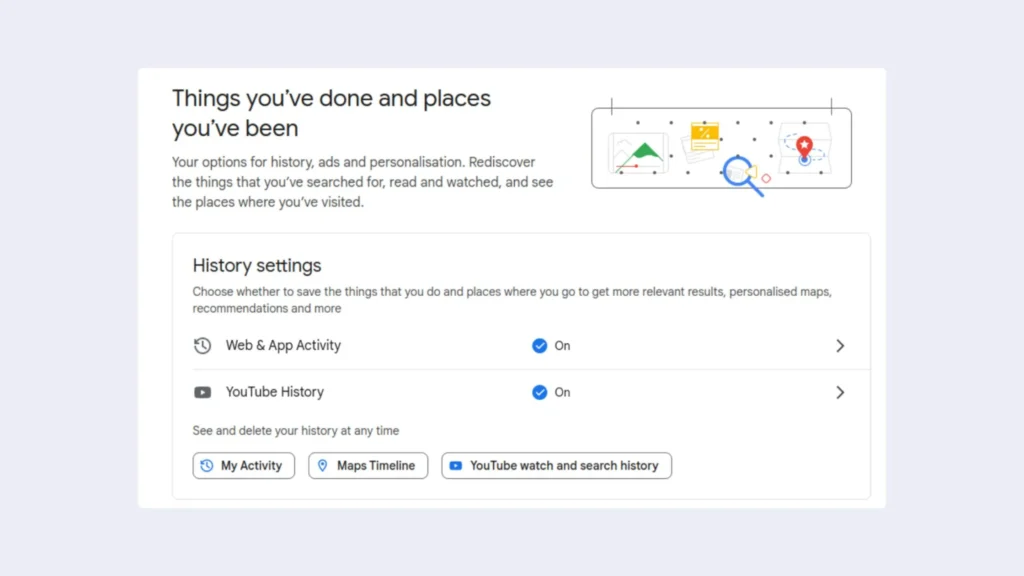Click the clock icon next to Web & App Activity
Image resolution: width=1024 pixels, height=576 pixels.
[x=202, y=345]
